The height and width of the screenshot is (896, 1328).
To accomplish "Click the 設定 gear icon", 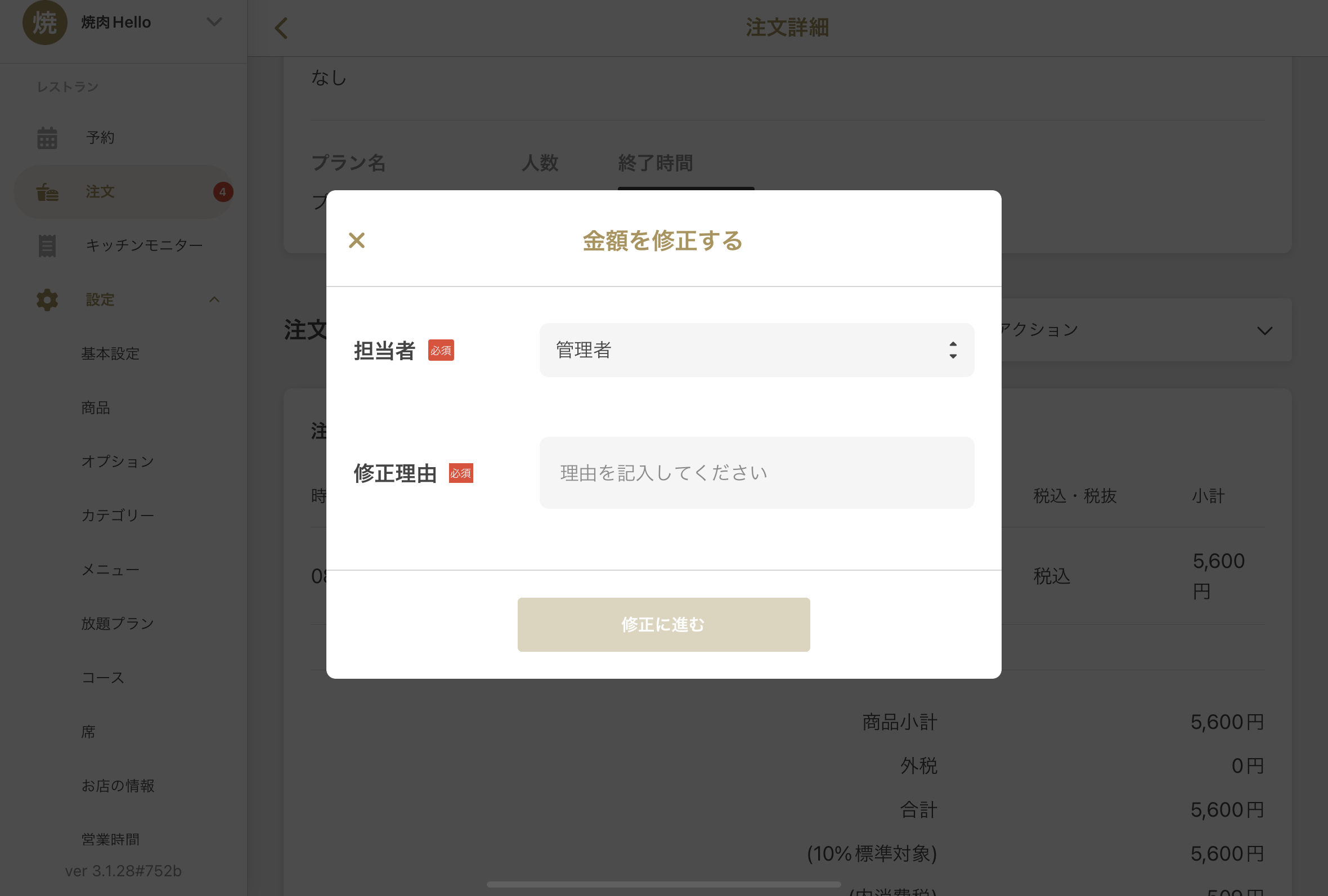I will (x=46, y=299).
